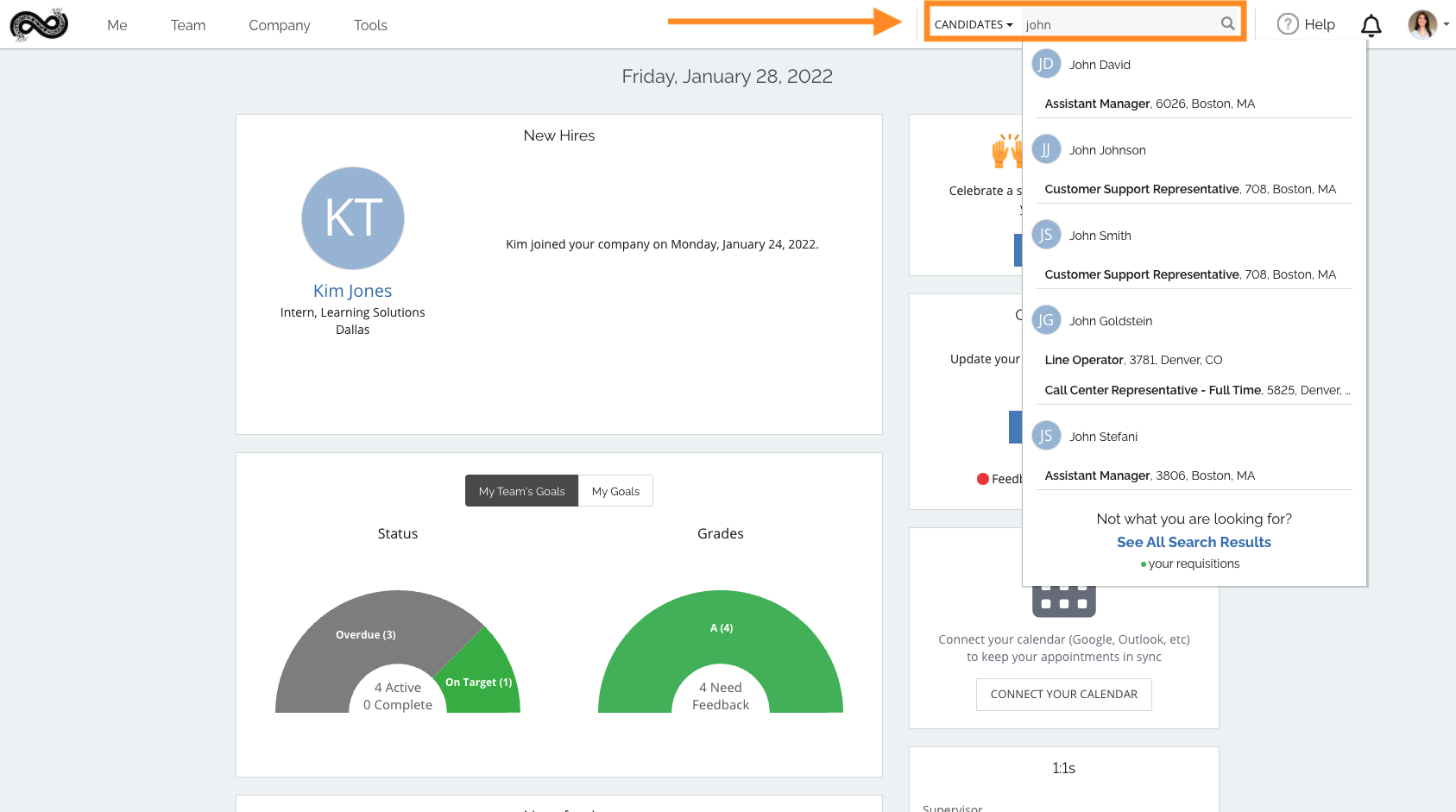Click John David's JD avatar

(x=1046, y=64)
